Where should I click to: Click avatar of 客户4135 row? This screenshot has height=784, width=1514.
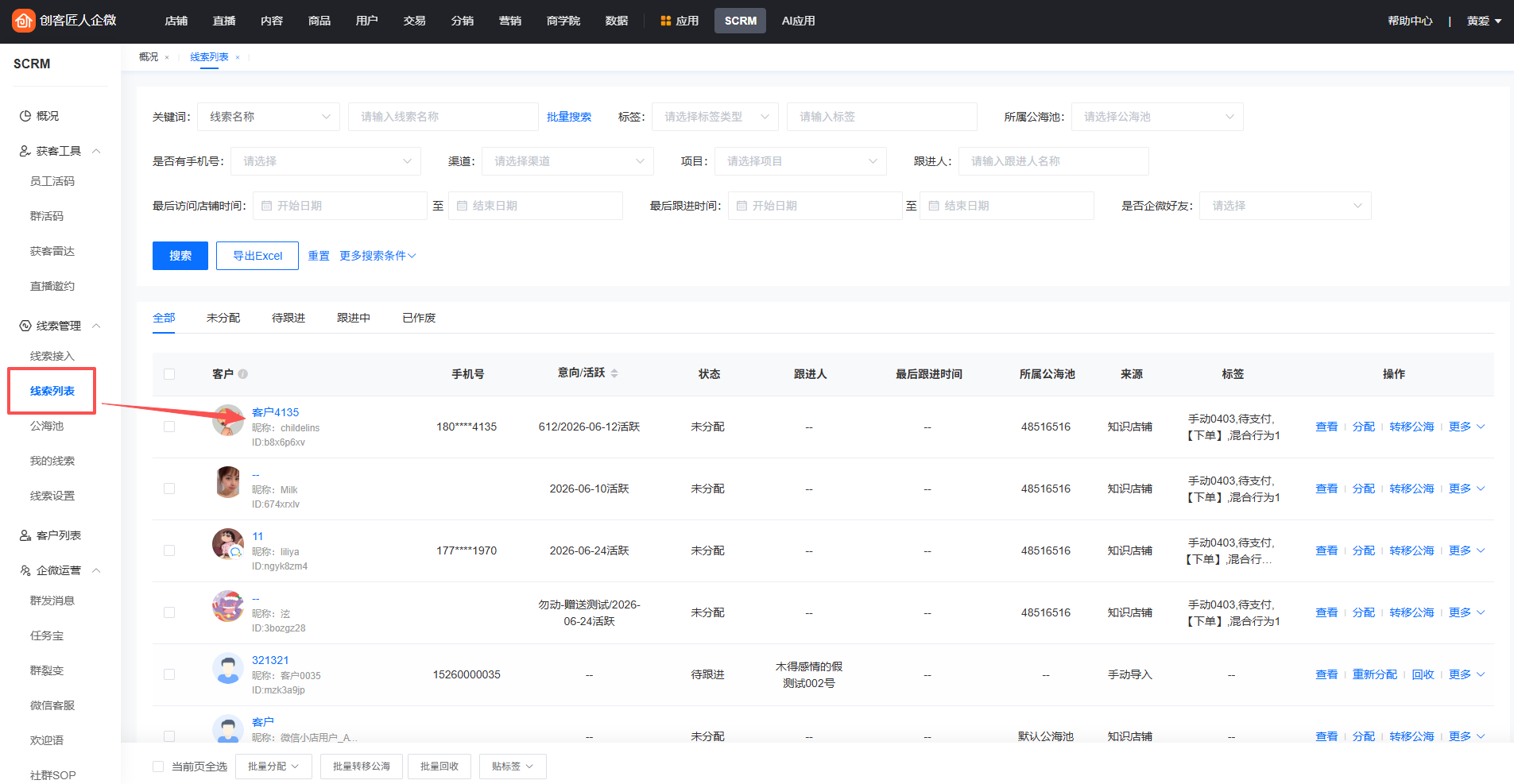point(228,419)
